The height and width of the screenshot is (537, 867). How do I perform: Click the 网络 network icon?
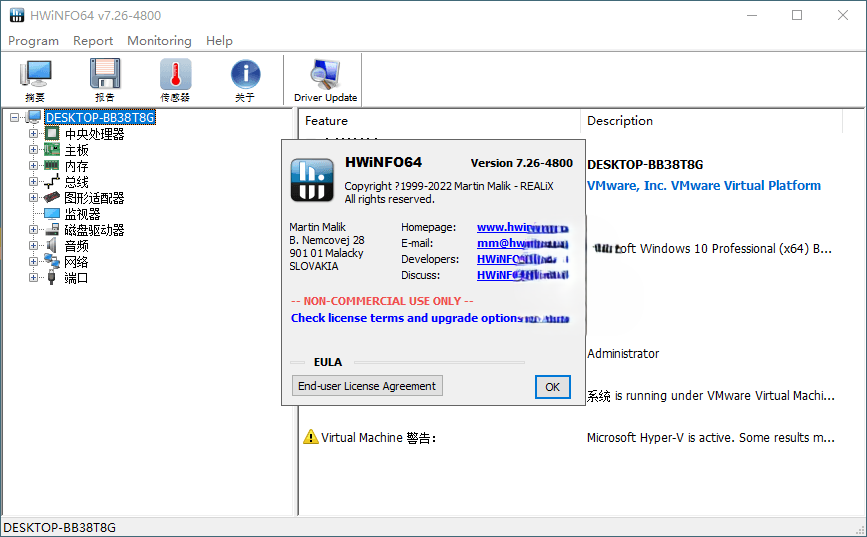click(x=52, y=261)
